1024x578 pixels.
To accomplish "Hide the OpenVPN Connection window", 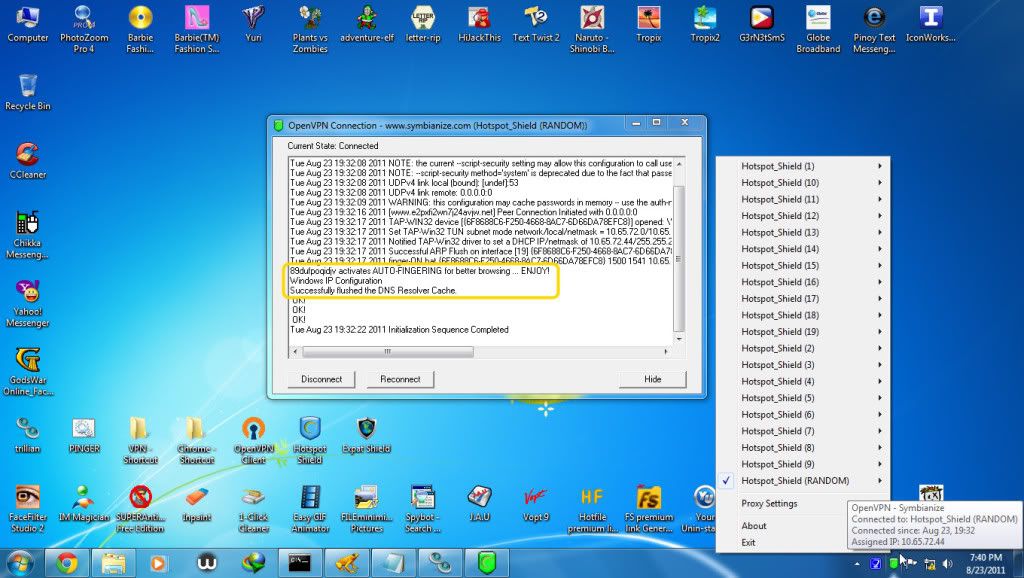I will point(652,379).
